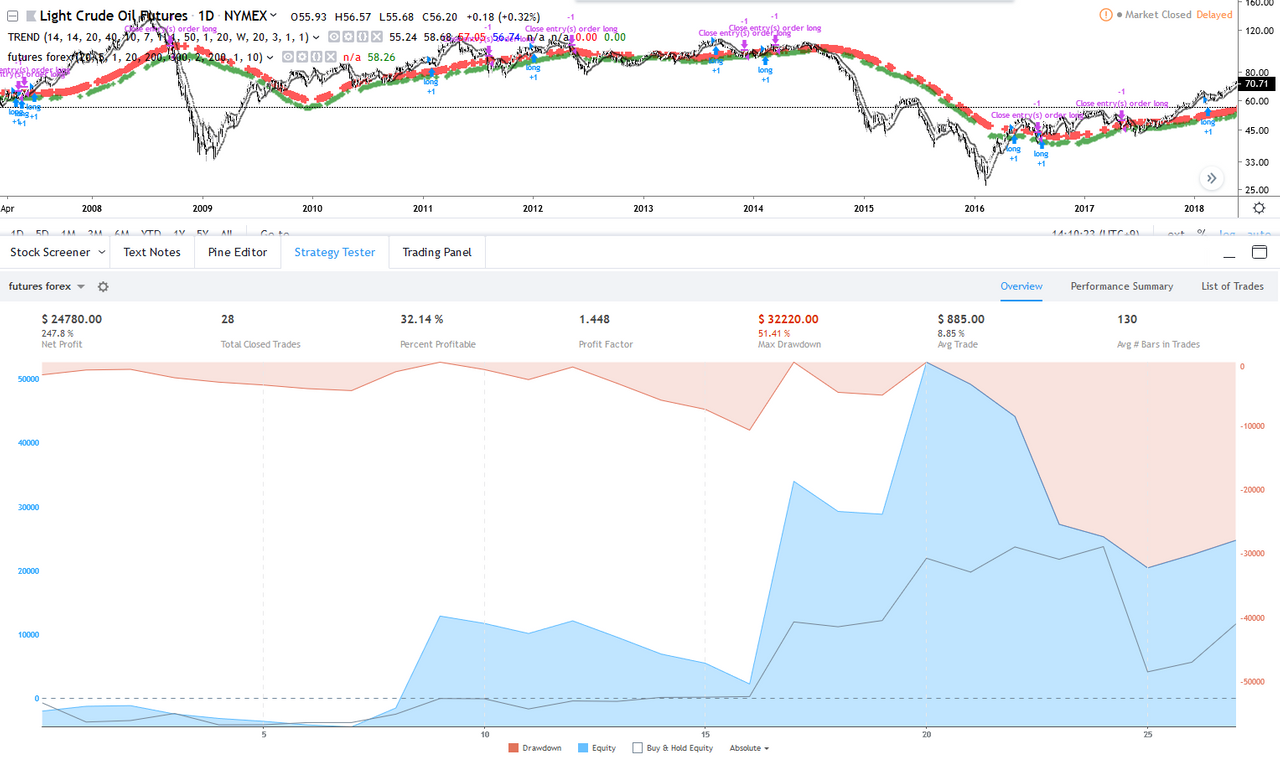The height and width of the screenshot is (757, 1280).
Task: Expand the Stock Screener tab dropdown arrow
Action: coord(102,252)
